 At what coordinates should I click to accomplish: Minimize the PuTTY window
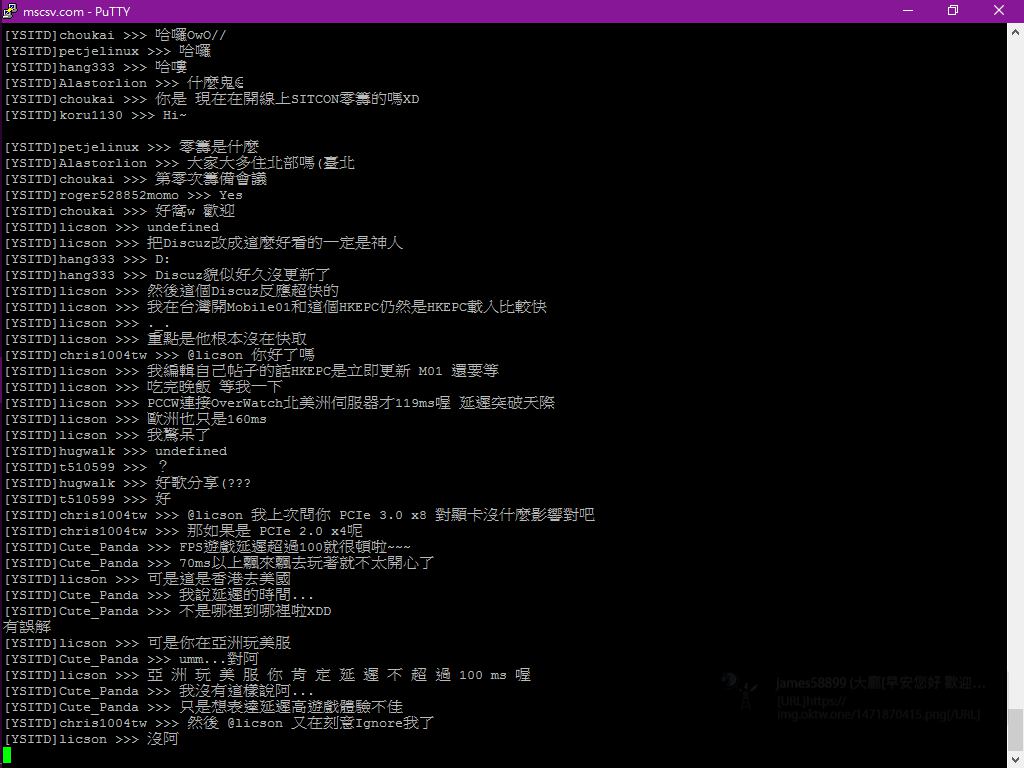pyautogui.click(x=908, y=10)
